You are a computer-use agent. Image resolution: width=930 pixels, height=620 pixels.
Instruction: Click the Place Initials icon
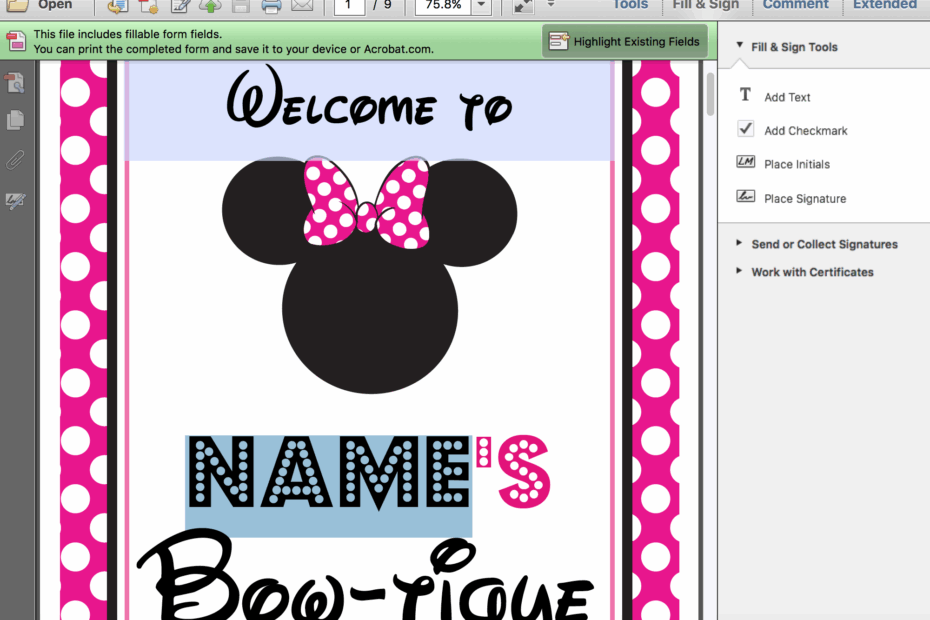(x=746, y=161)
